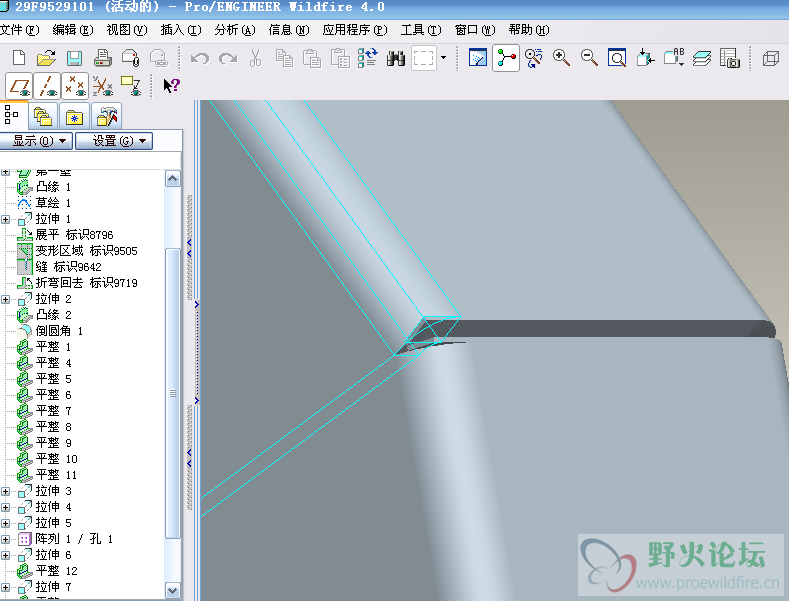The width and height of the screenshot is (789, 601).
Task: Open the 显示(O) dropdown
Action: point(36,141)
